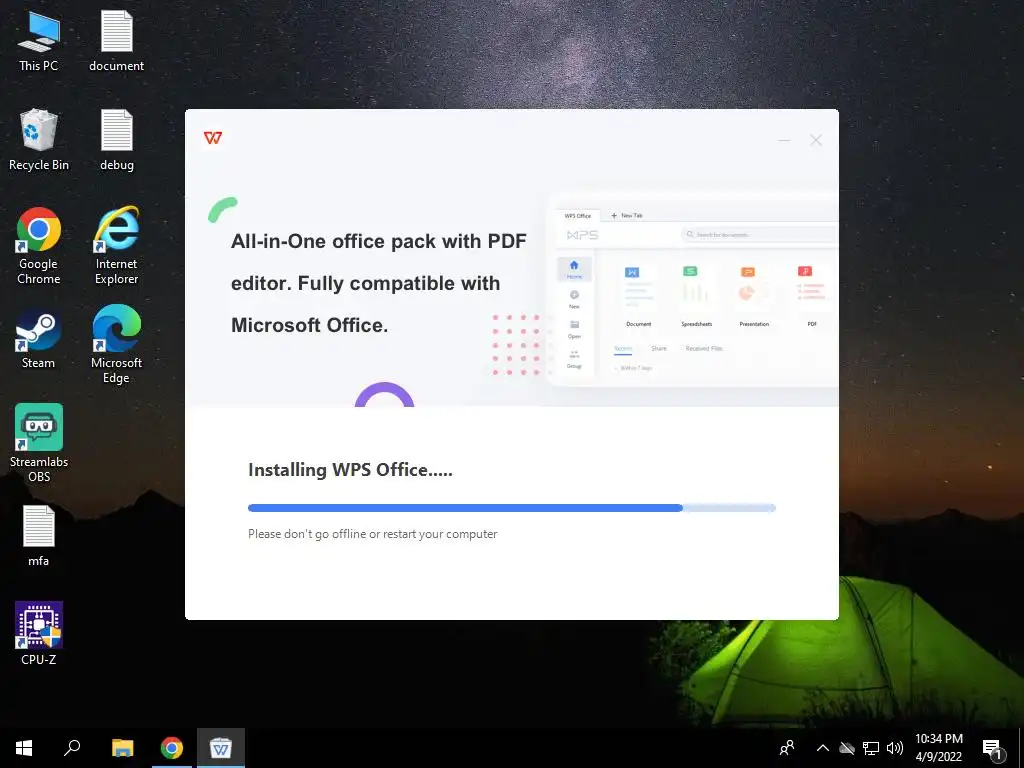Viewport: 1024px width, 768px height.
Task: Close the WPS Office installer window
Action: pos(816,140)
